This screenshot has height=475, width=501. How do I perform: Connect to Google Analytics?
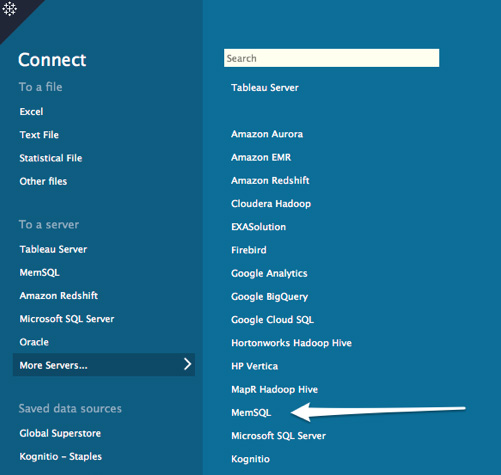(x=269, y=274)
